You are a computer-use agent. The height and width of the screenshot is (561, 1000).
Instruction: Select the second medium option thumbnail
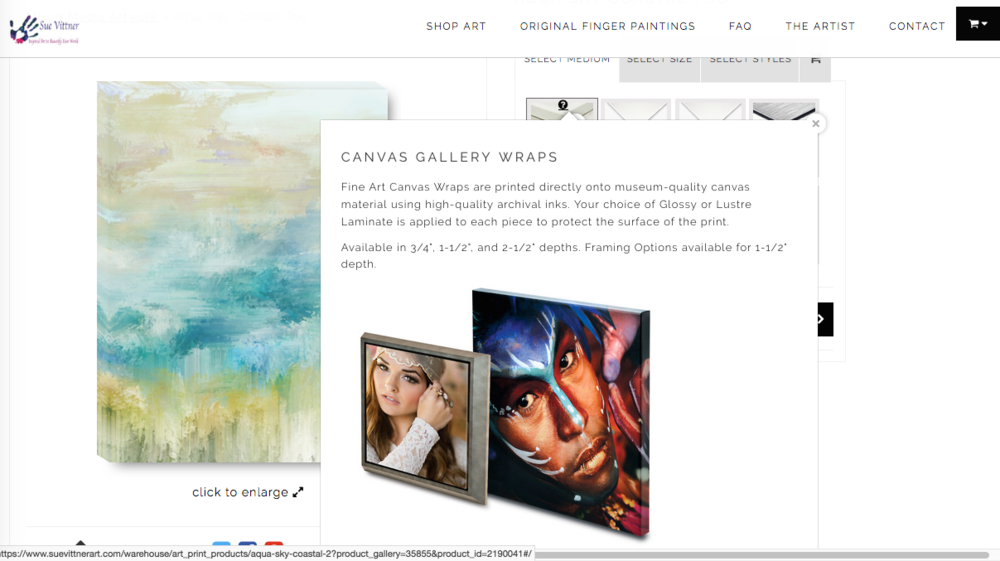(636, 109)
